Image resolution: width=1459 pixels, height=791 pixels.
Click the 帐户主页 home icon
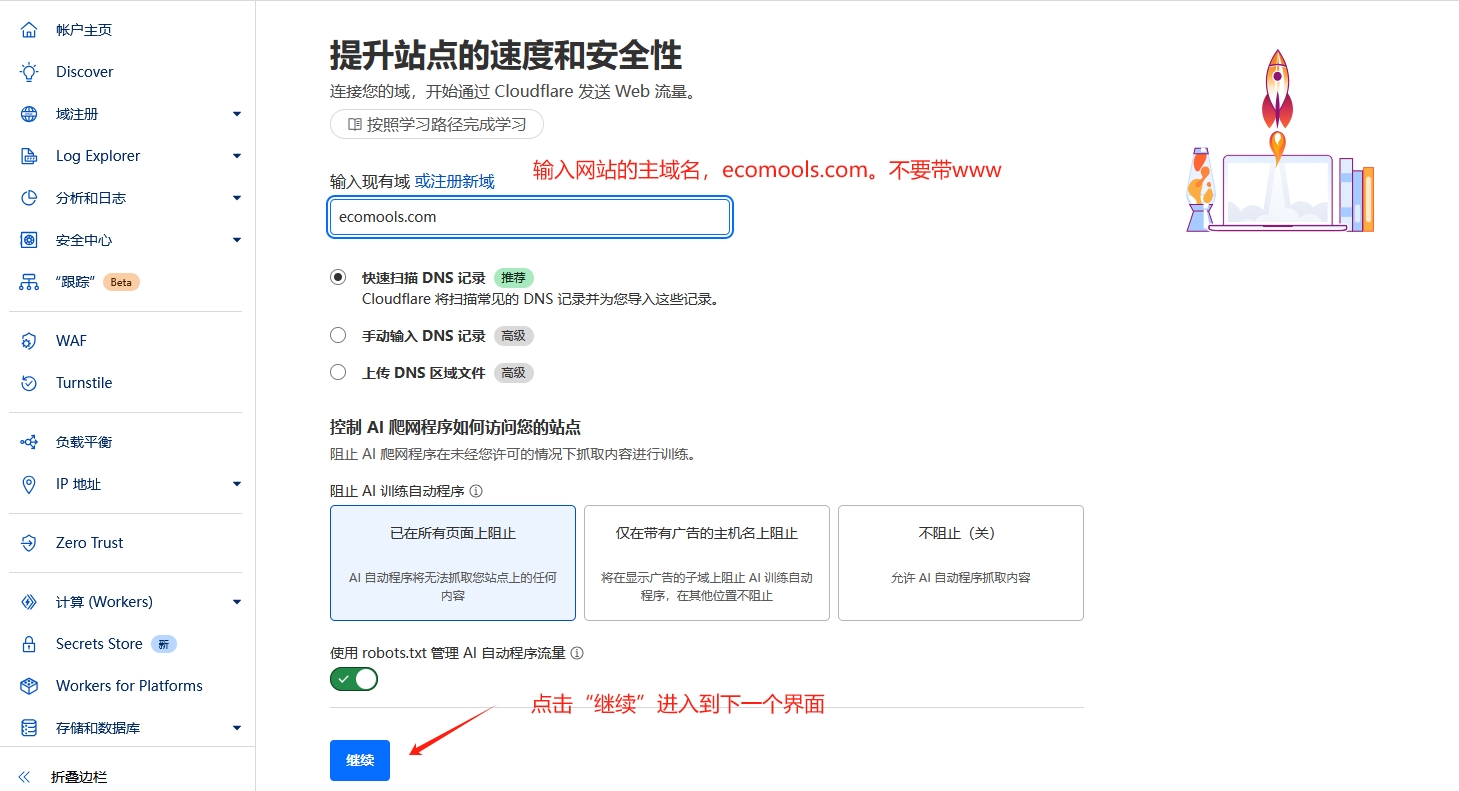29,30
